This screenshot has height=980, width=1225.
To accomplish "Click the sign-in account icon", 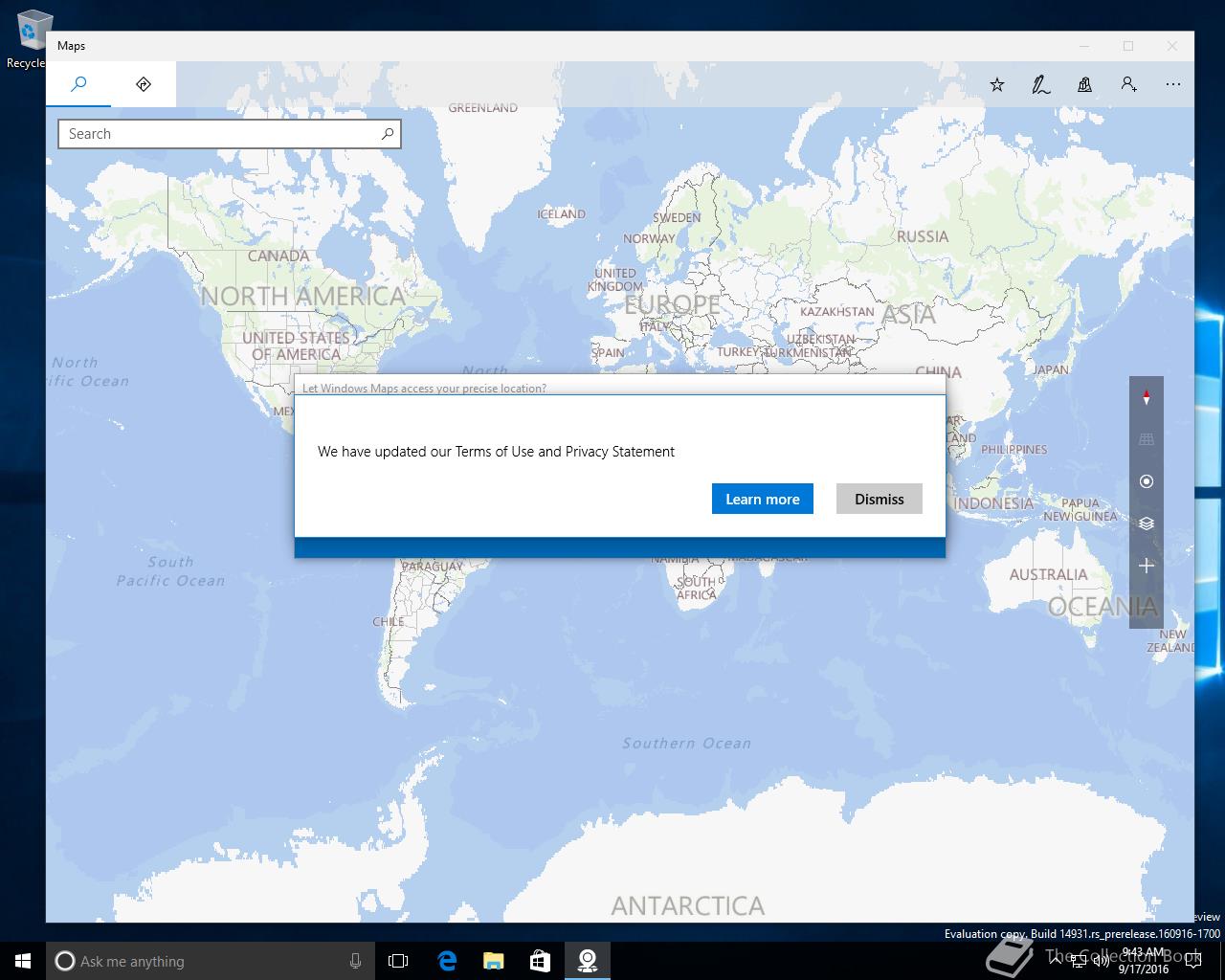I will pos(1129,85).
